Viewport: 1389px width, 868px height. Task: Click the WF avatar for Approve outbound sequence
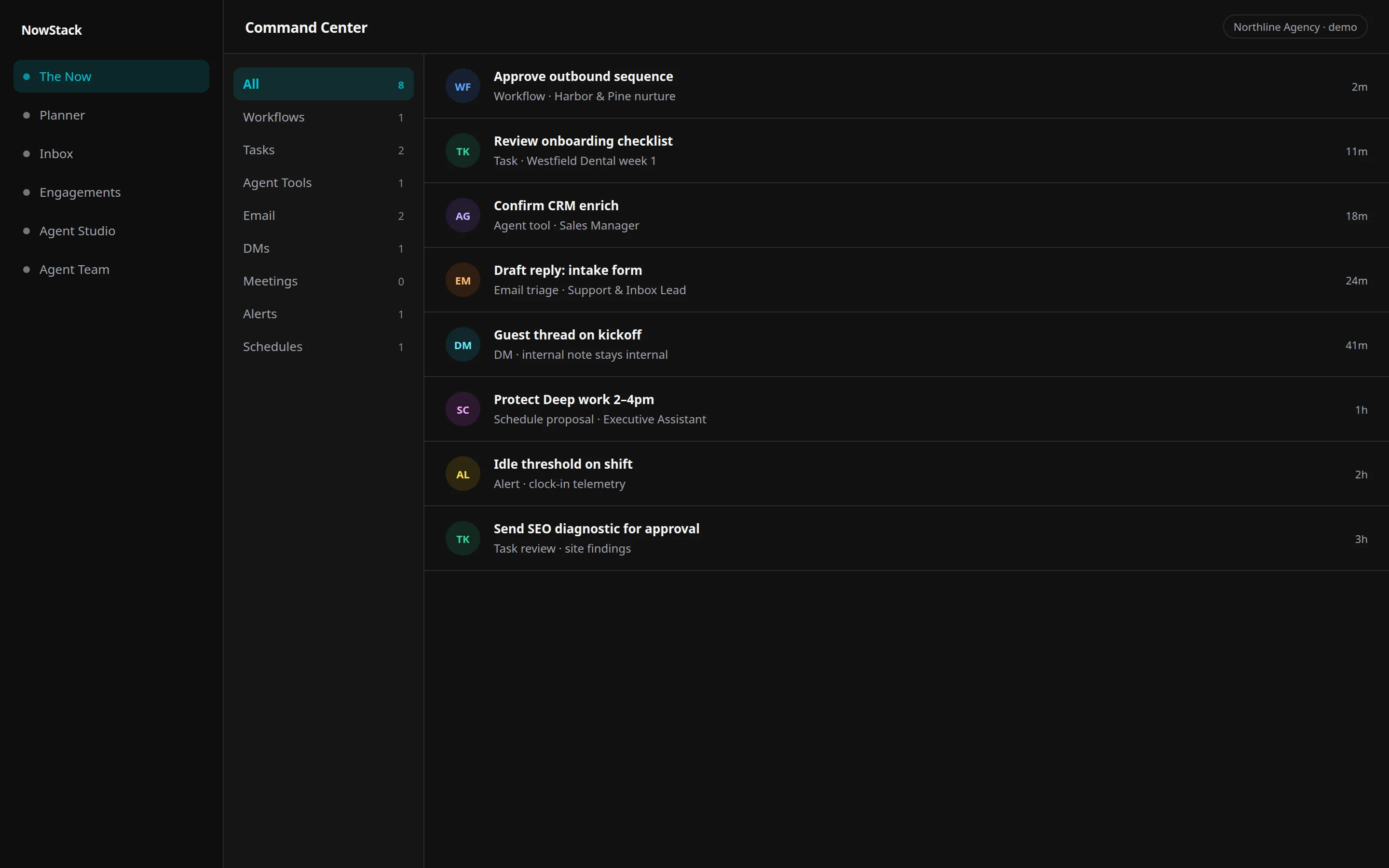click(463, 86)
